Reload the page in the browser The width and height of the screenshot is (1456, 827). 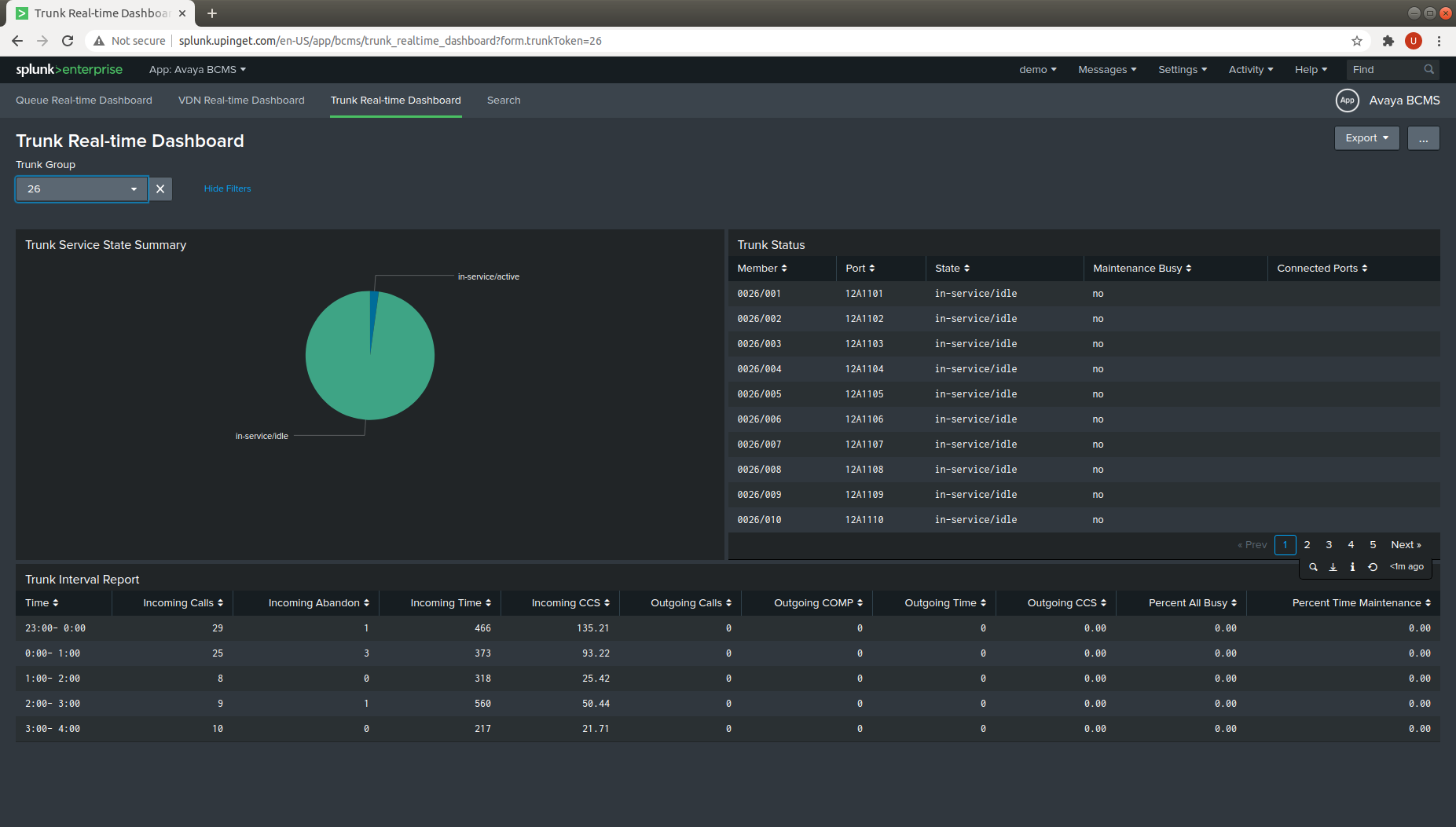tap(68, 41)
